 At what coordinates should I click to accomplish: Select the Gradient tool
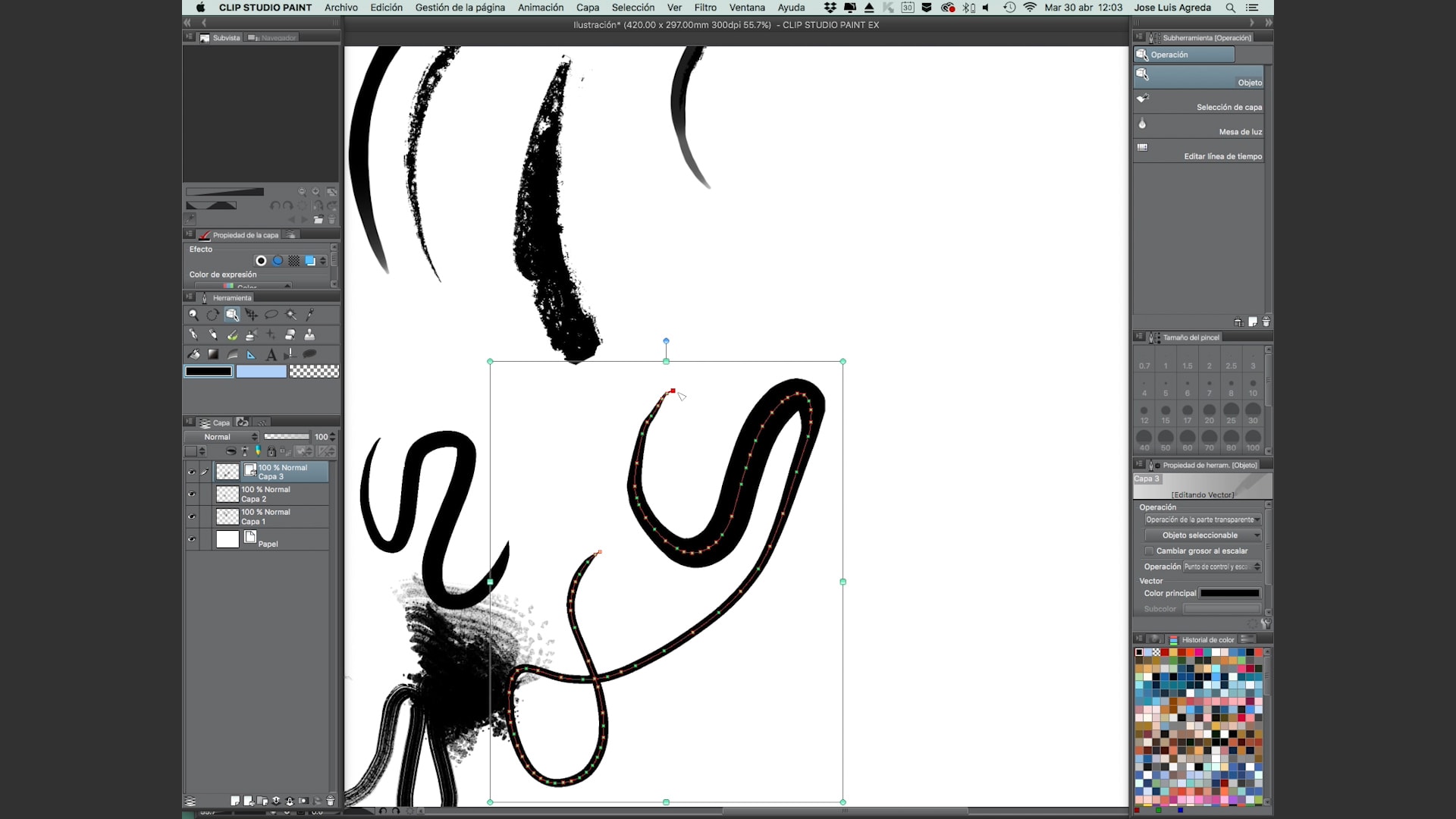pyautogui.click(x=213, y=354)
